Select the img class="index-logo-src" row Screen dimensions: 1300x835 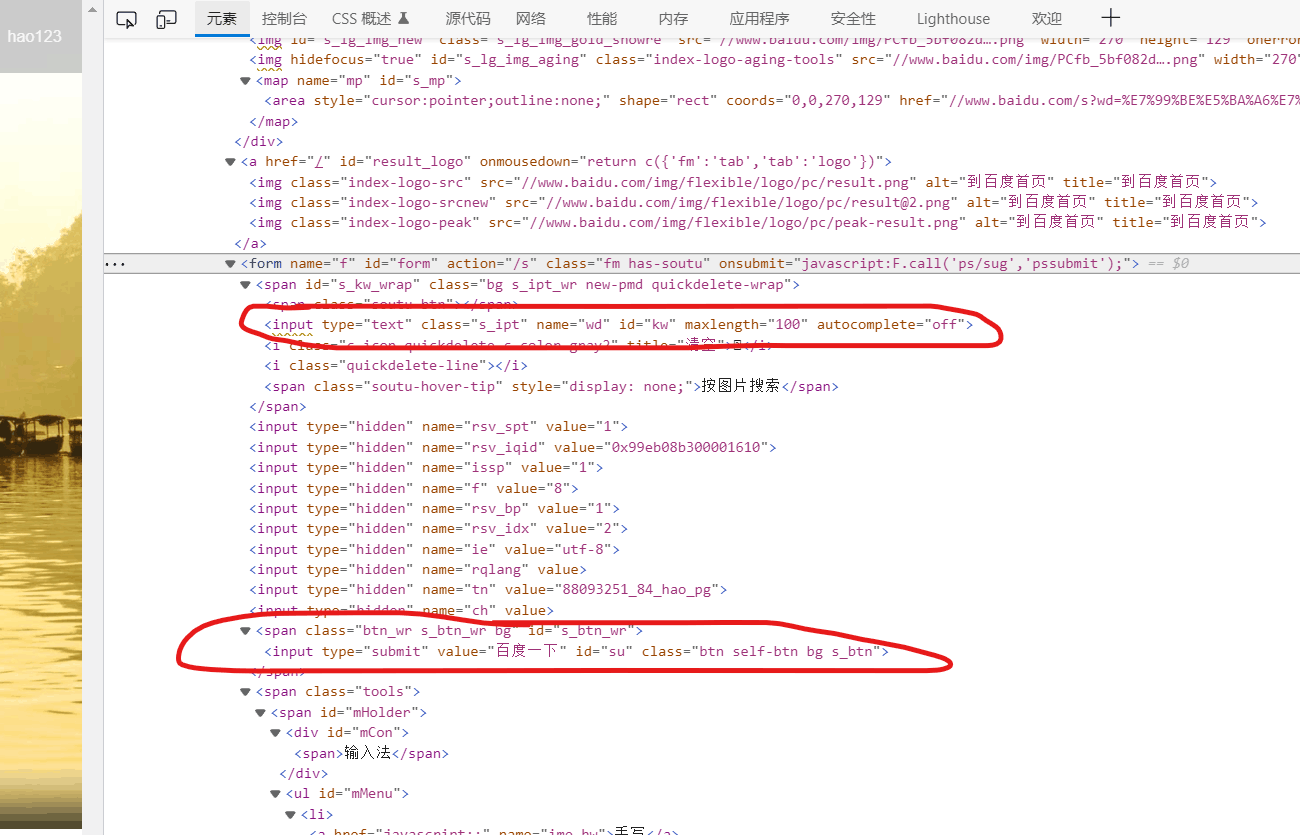[x=733, y=183]
